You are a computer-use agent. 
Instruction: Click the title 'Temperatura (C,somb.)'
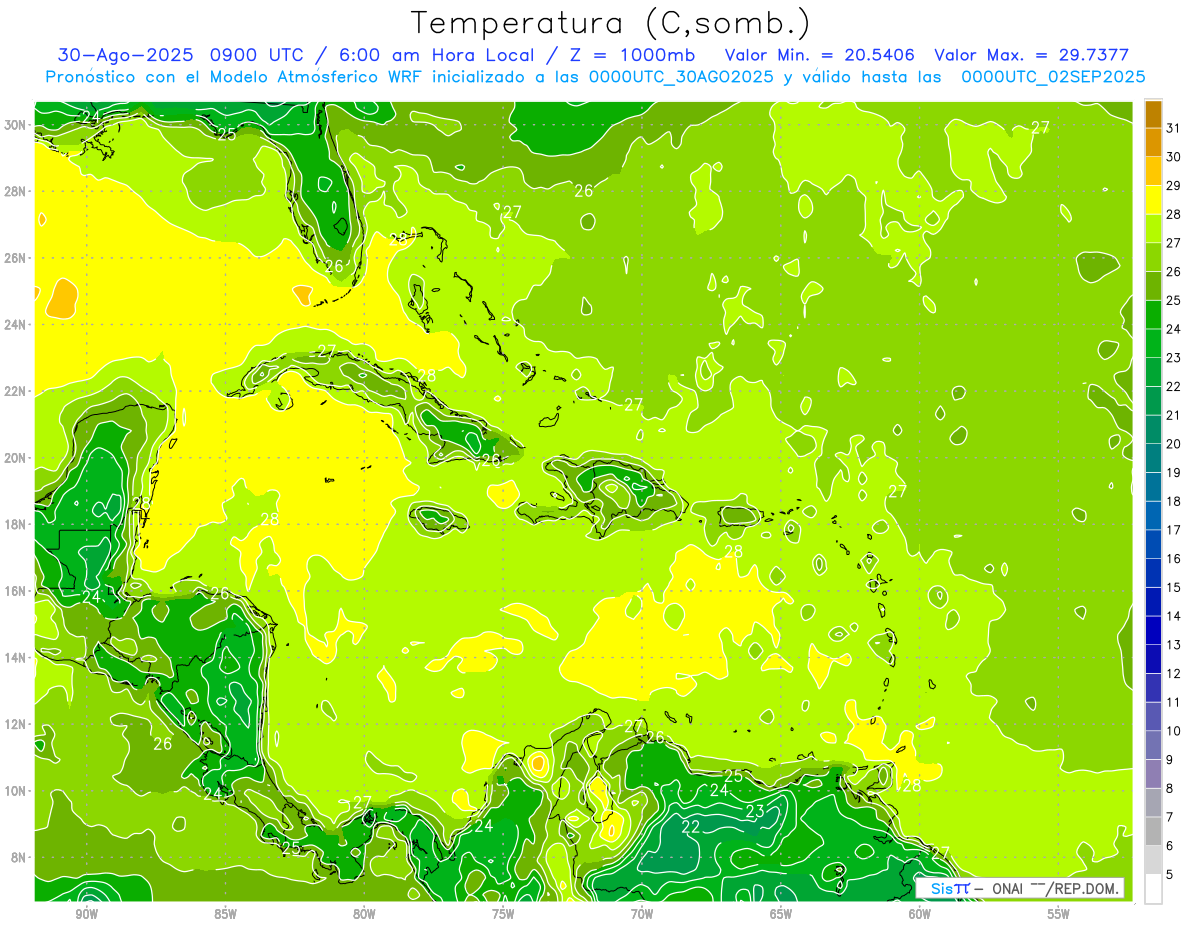(610, 24)
